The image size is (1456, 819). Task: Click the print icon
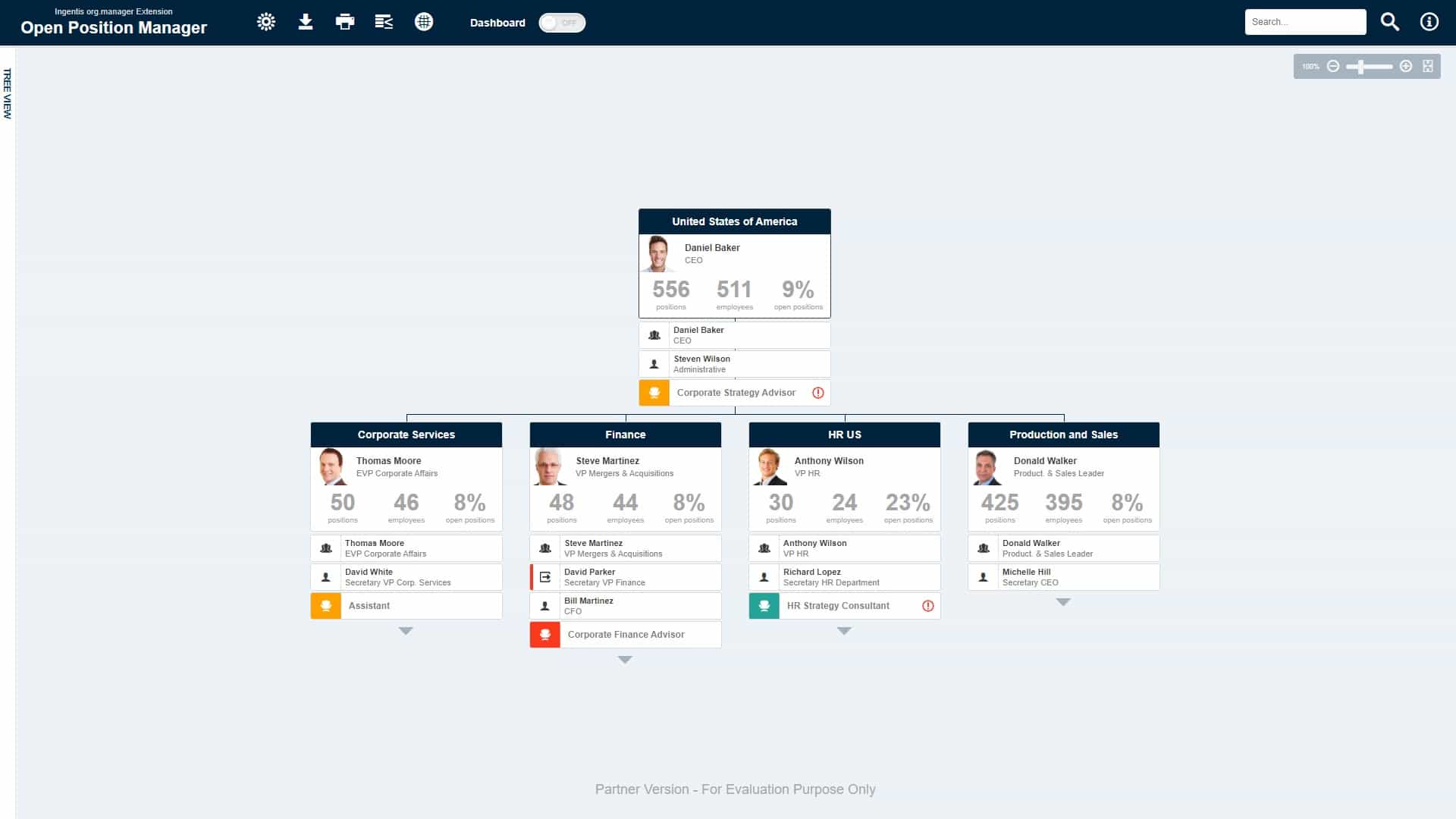click(345, 22)
